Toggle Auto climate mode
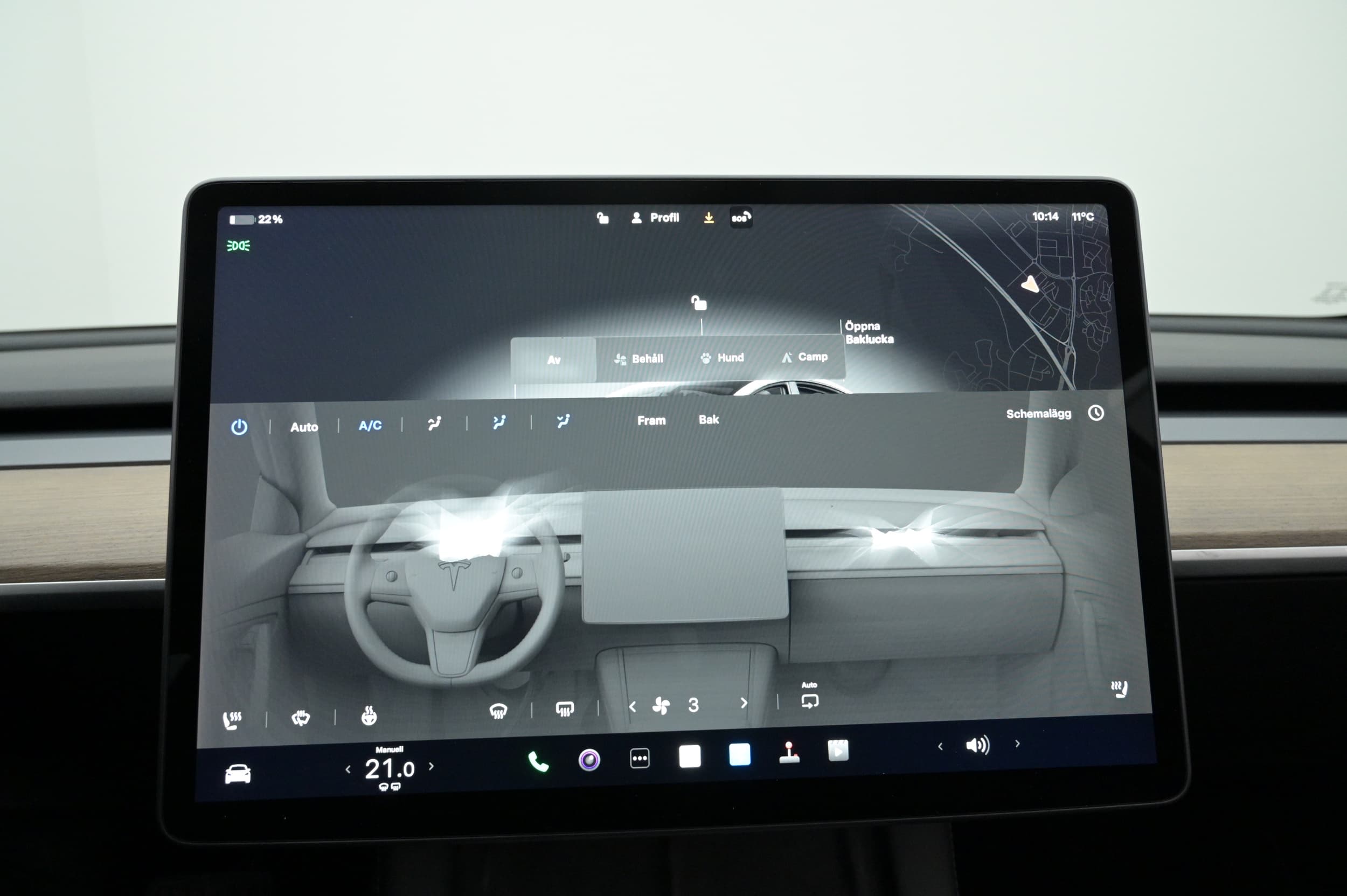The width and height of the screenshot is (1347, 896). (x=304, y=427)
